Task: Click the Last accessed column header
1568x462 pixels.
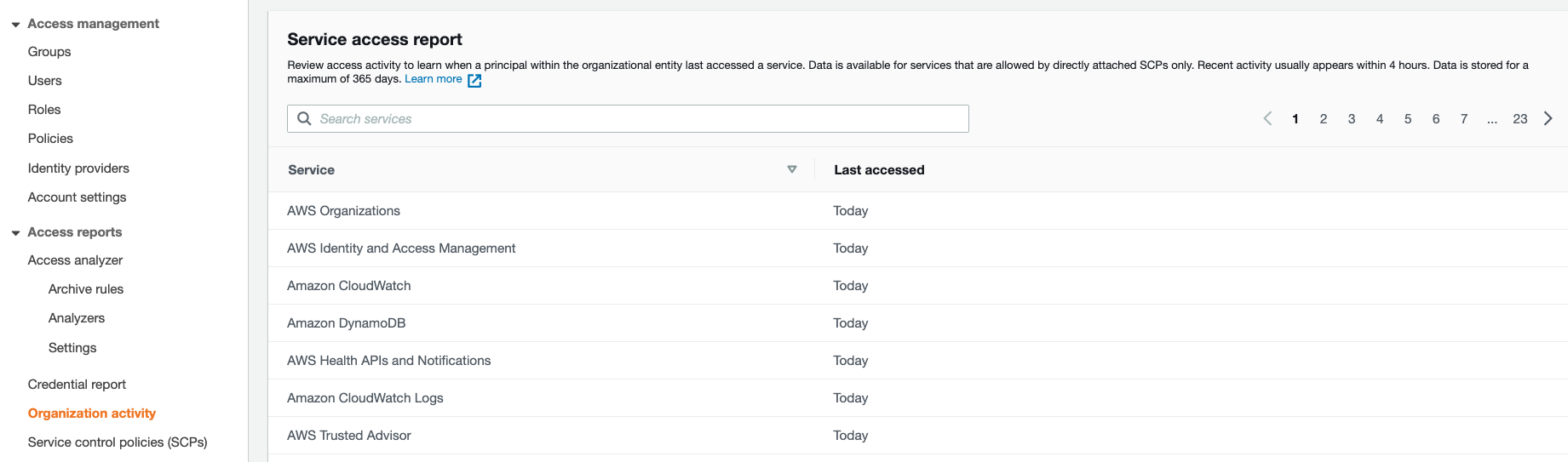Action: point(879,169)
